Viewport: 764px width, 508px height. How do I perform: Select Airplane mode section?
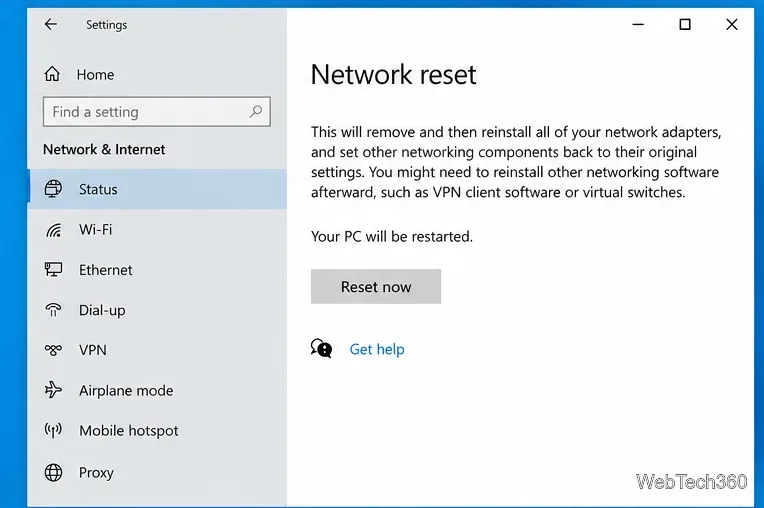(157, 391)
